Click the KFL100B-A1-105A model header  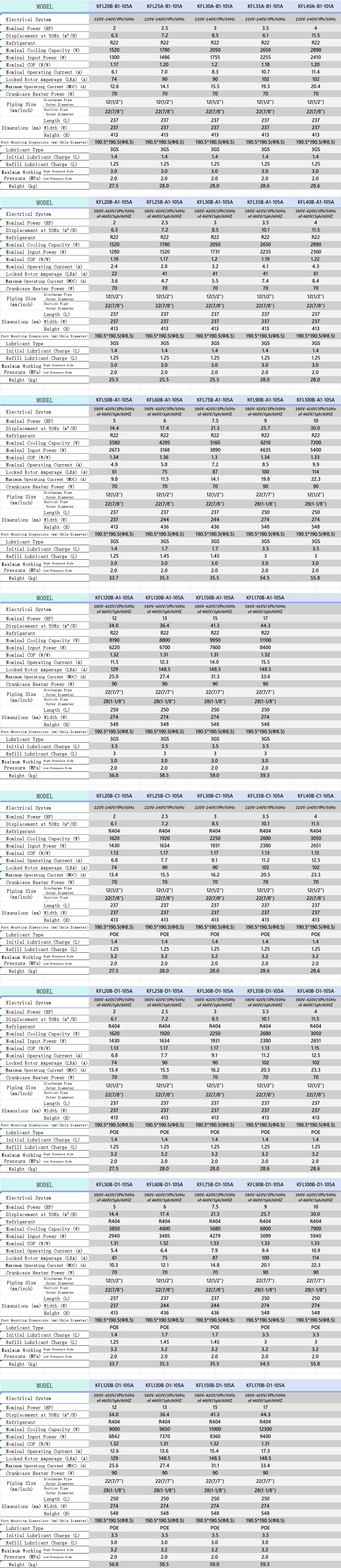[315, 400]
